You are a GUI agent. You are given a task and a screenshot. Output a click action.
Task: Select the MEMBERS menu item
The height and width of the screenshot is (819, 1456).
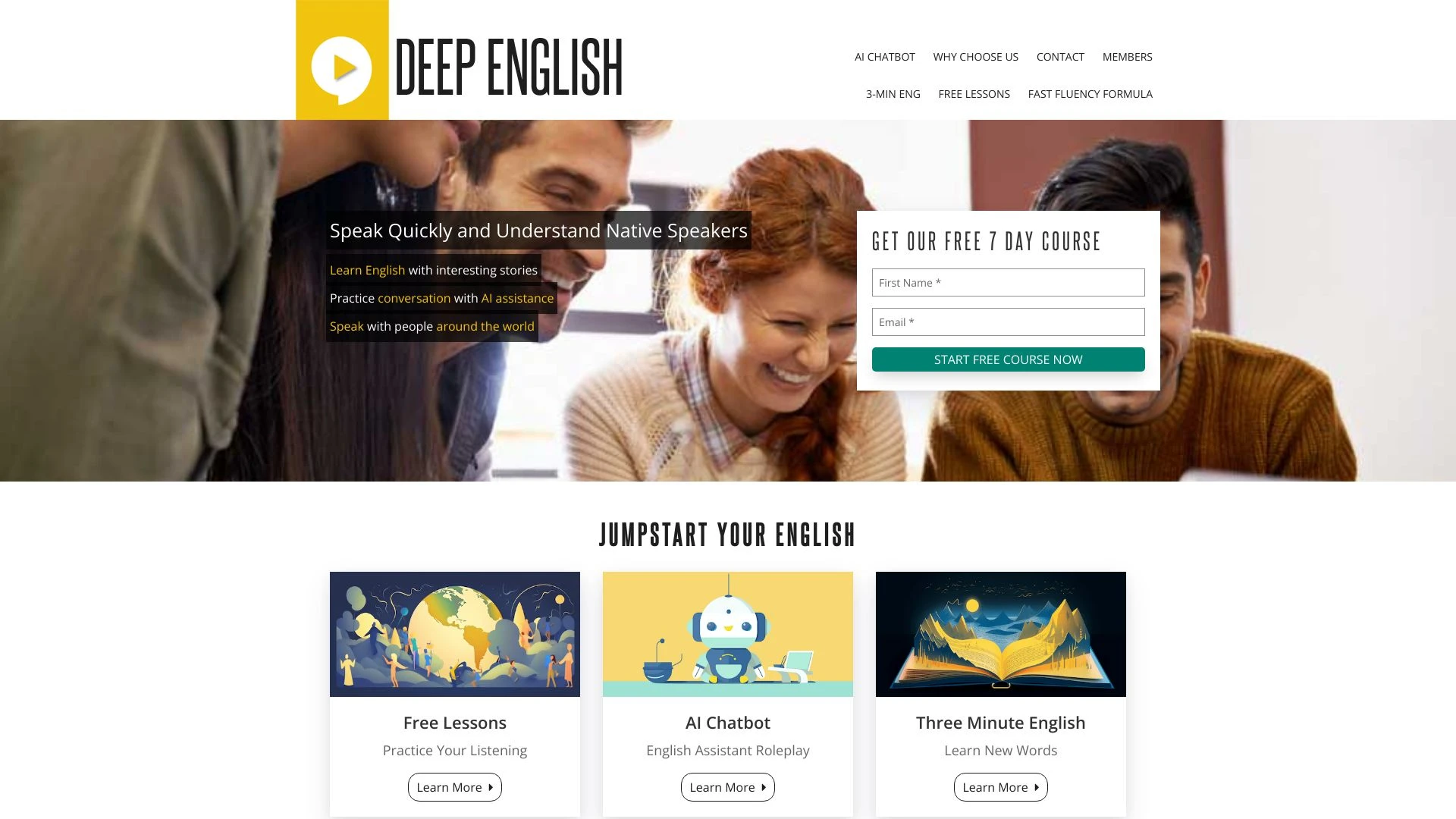pos(1127,56)
